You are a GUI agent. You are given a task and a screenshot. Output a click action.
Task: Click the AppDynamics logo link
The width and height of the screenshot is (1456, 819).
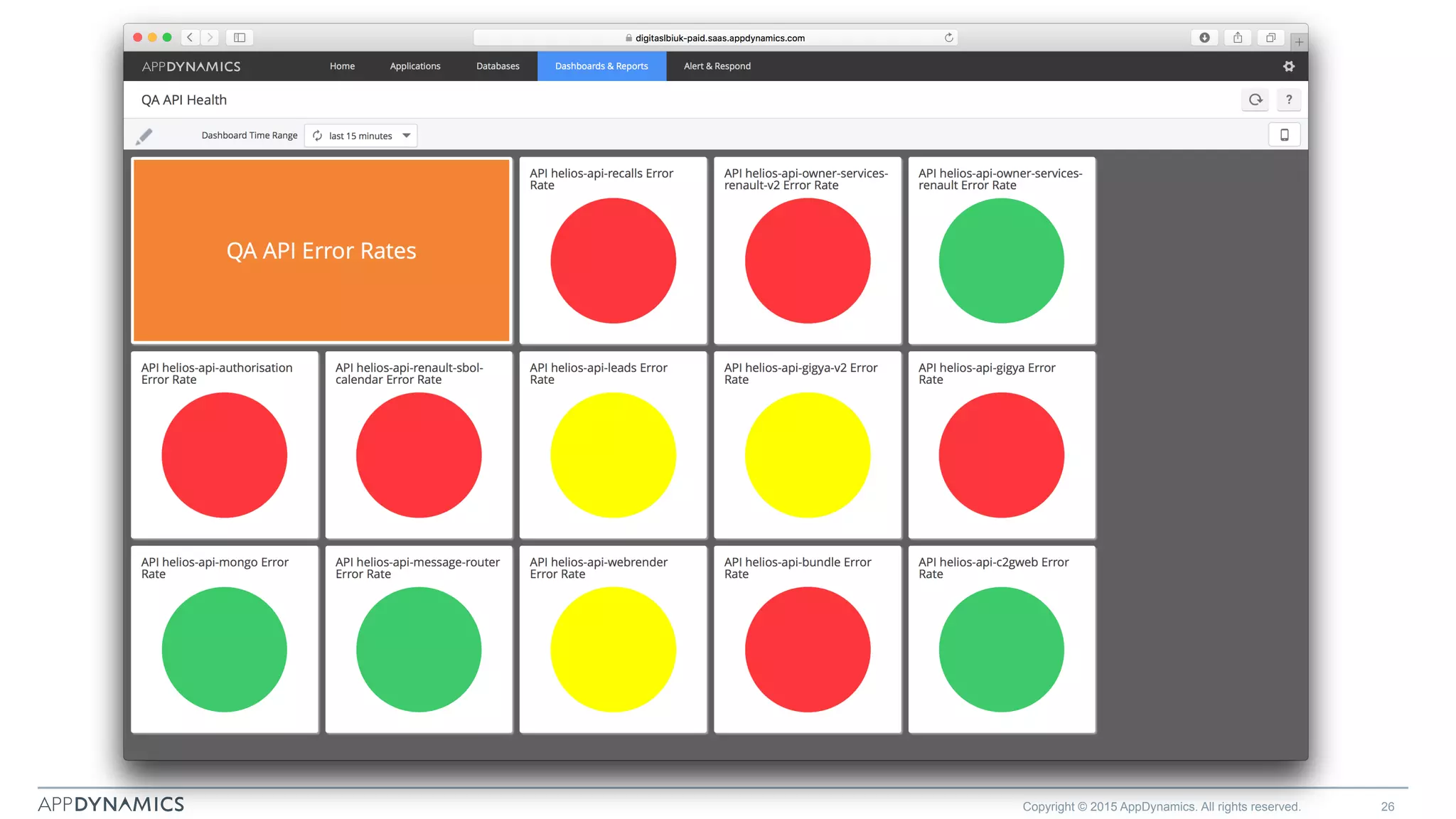point(191,66)
